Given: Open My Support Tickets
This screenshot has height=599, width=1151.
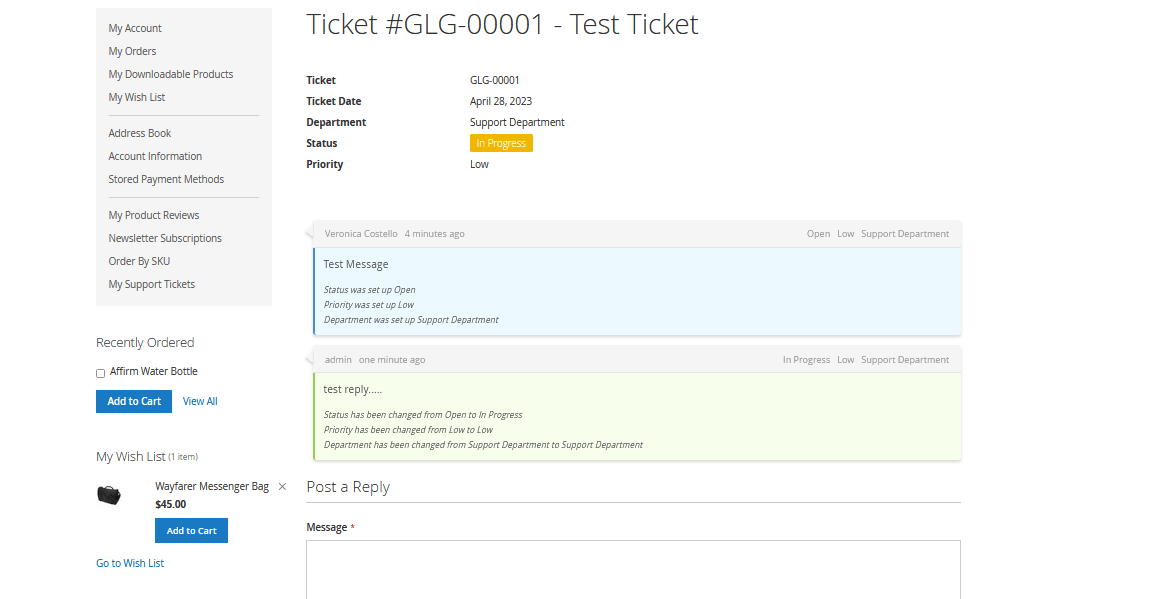Looking at the screenshot, I should pos(152,284).
